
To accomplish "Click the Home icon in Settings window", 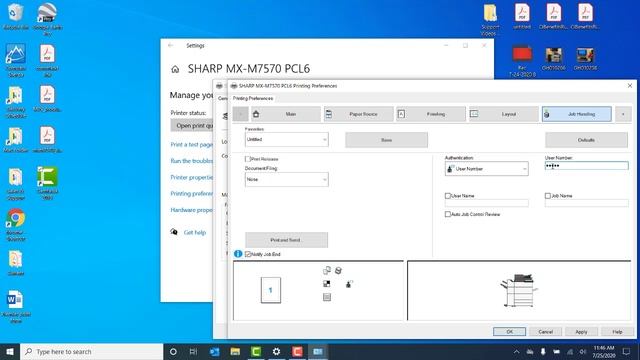I will pos(175,69).
